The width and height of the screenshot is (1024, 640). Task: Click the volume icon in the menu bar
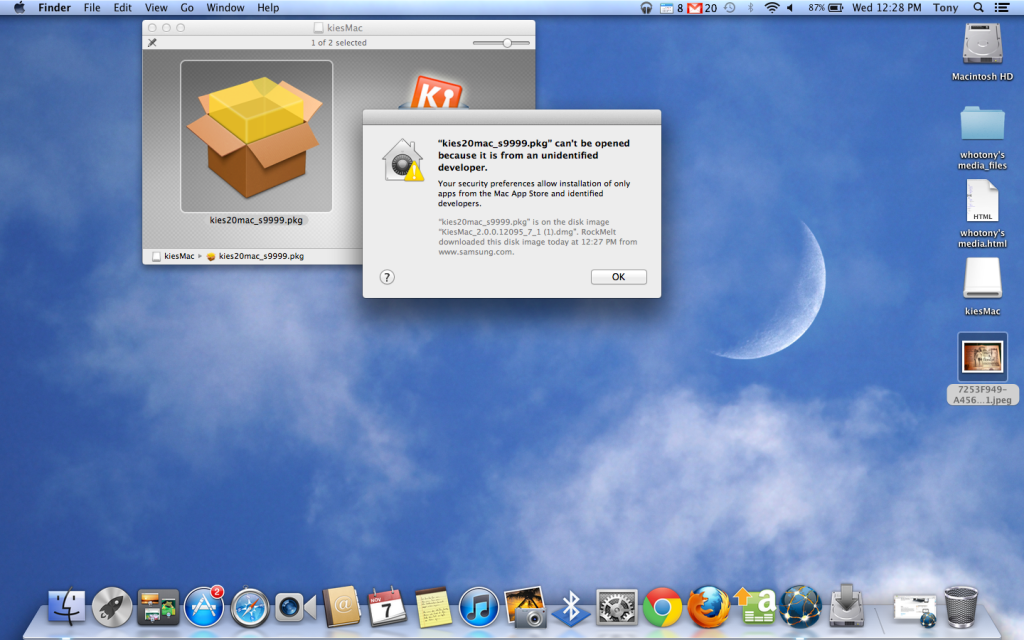(x=790, y=8)
